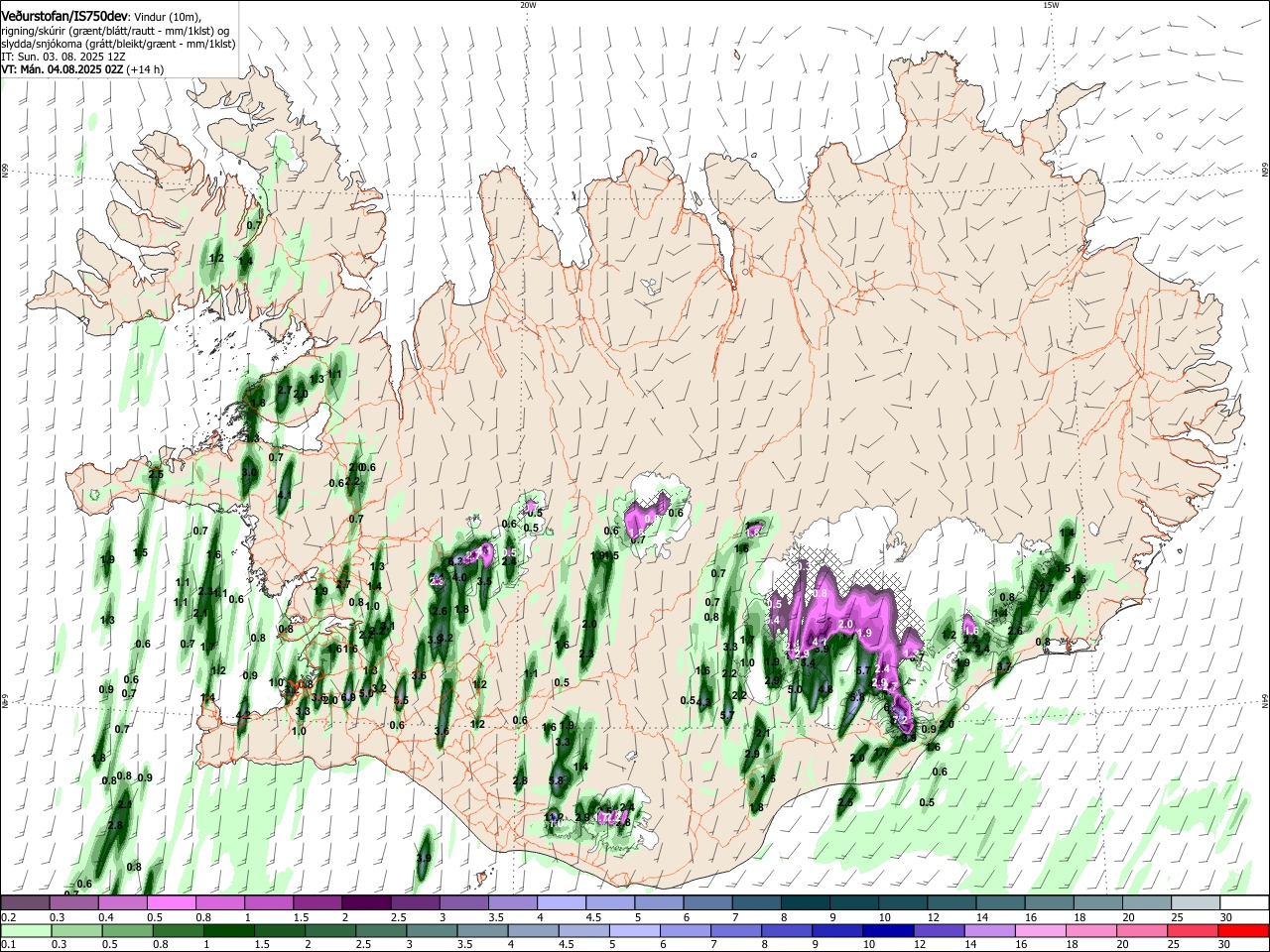This screenshot has height=952, width=1270.
Task: Select the rain legend swatch starting at 0.5
Action: coord(128,930)
